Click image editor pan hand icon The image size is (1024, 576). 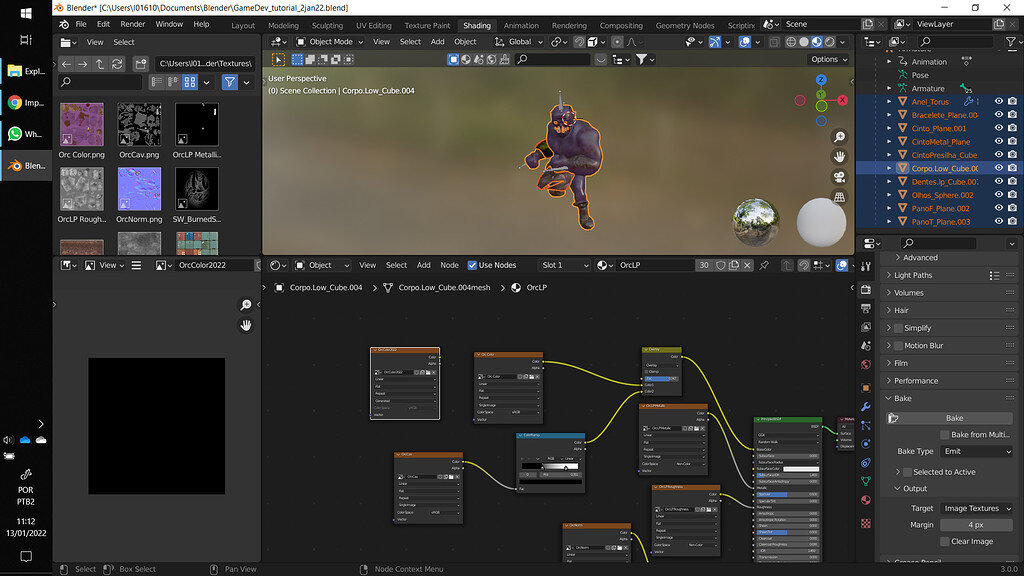click(246, 325)
